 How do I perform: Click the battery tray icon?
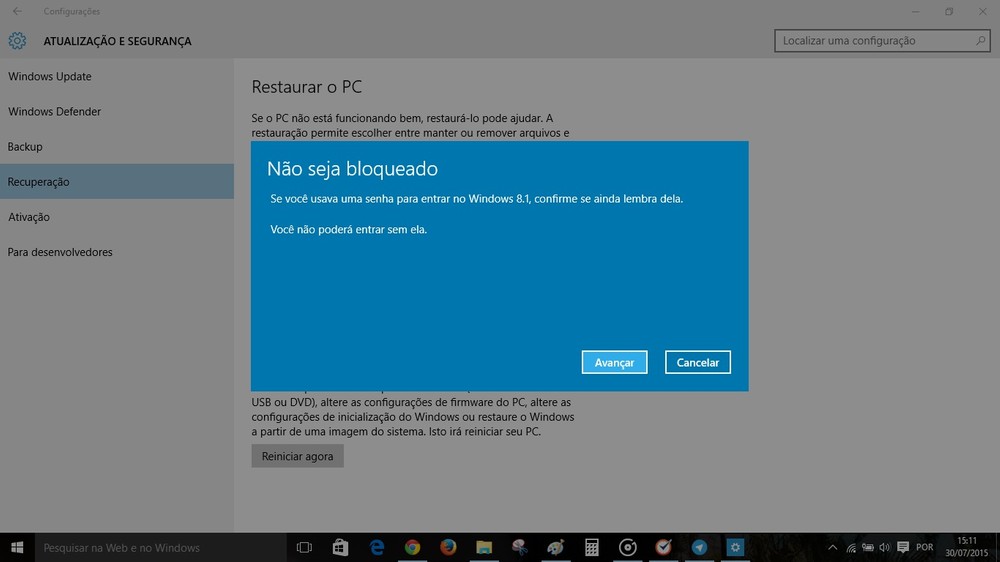pyautogui.click(x=868, y=547)
